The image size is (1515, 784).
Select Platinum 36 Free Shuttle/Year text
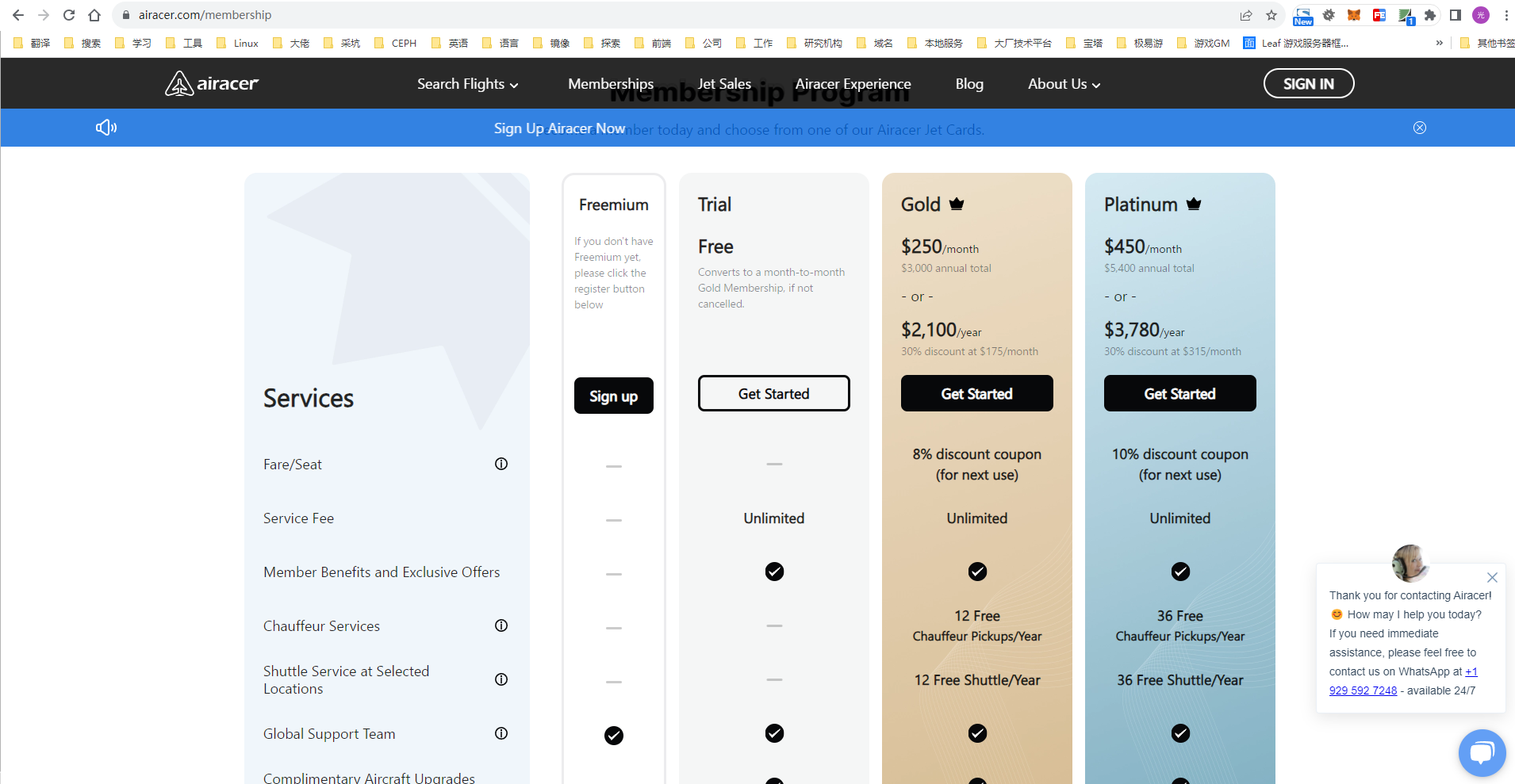1180,680
